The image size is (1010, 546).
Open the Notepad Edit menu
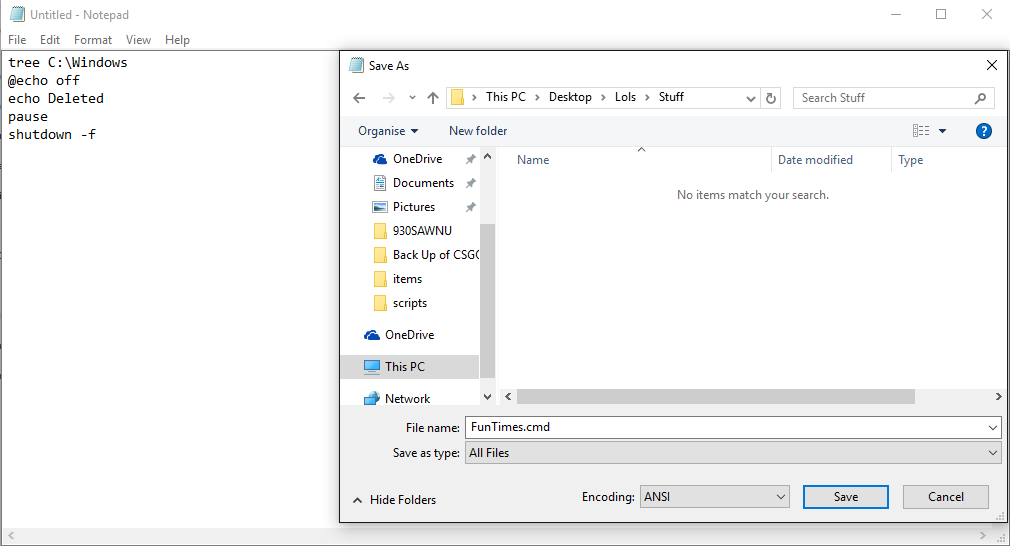(x=50, y=40)
